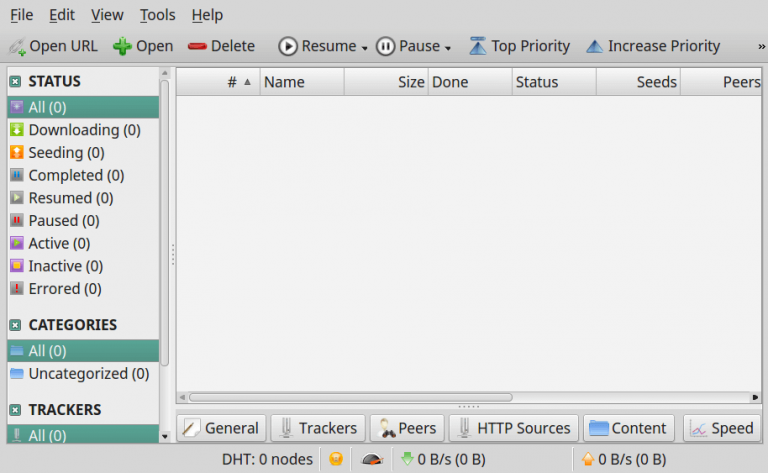This screenshot has height=473, width=768.
Task: Open the Pause dropdown arrow
Action: pyautogui.click(x=448, y=48)
